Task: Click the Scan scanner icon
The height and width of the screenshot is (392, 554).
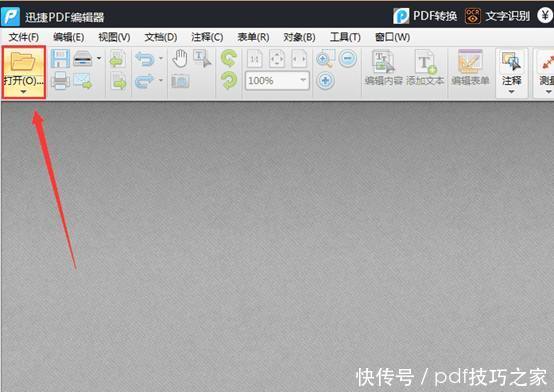Action: [x=83, y=59]
